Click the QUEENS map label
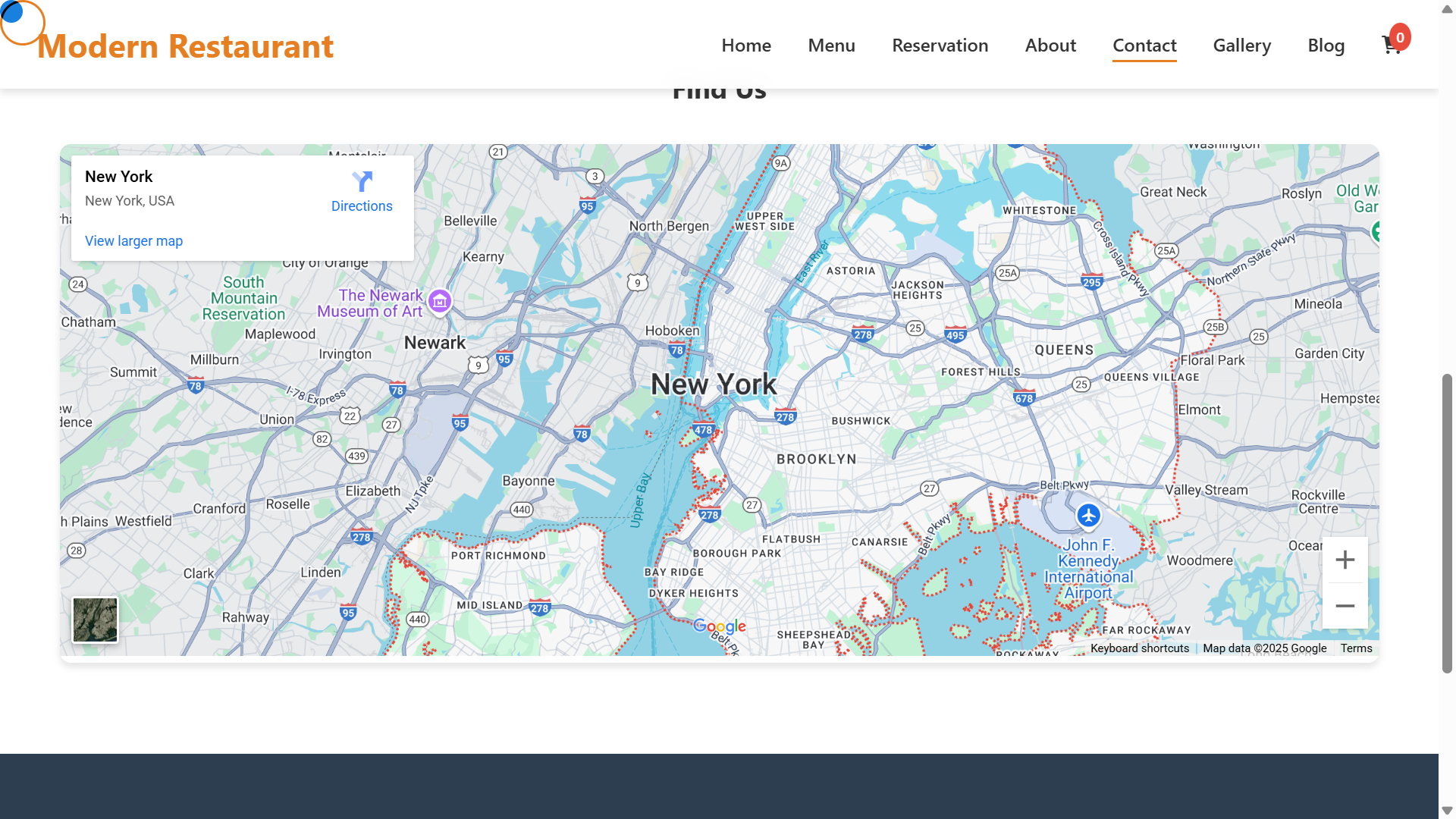Screen dimensions: 1456x819 [1064, 350]
